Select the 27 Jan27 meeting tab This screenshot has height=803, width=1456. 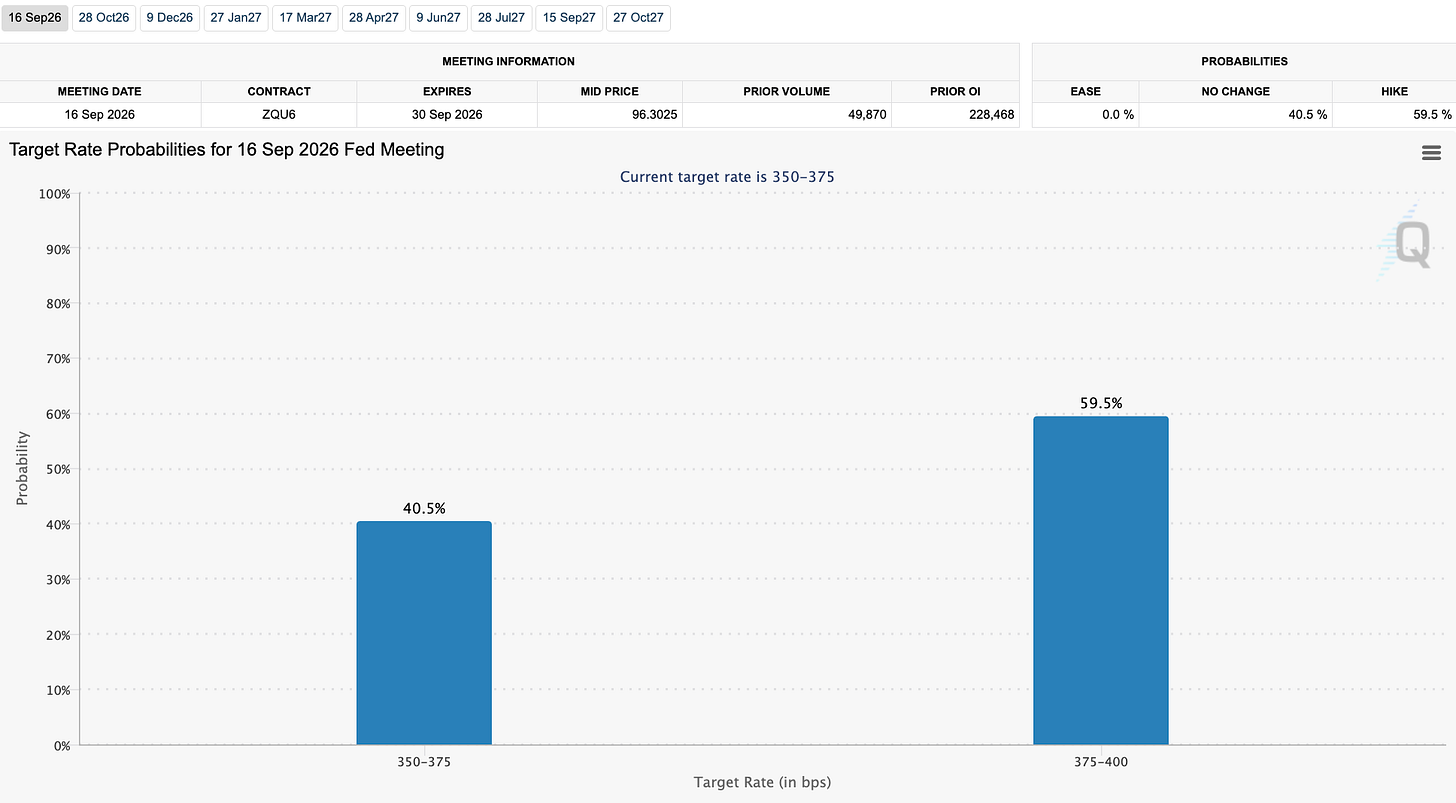[x=236, y=18]
